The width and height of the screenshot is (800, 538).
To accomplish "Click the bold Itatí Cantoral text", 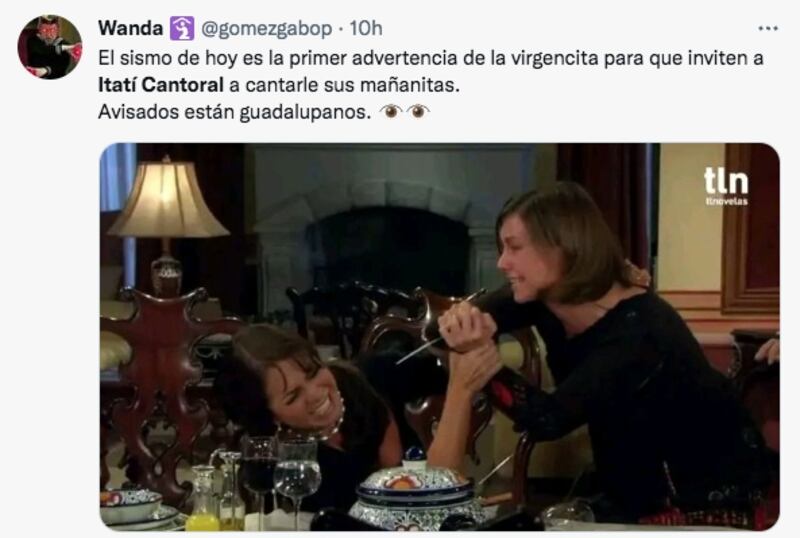I will [161, 85].
